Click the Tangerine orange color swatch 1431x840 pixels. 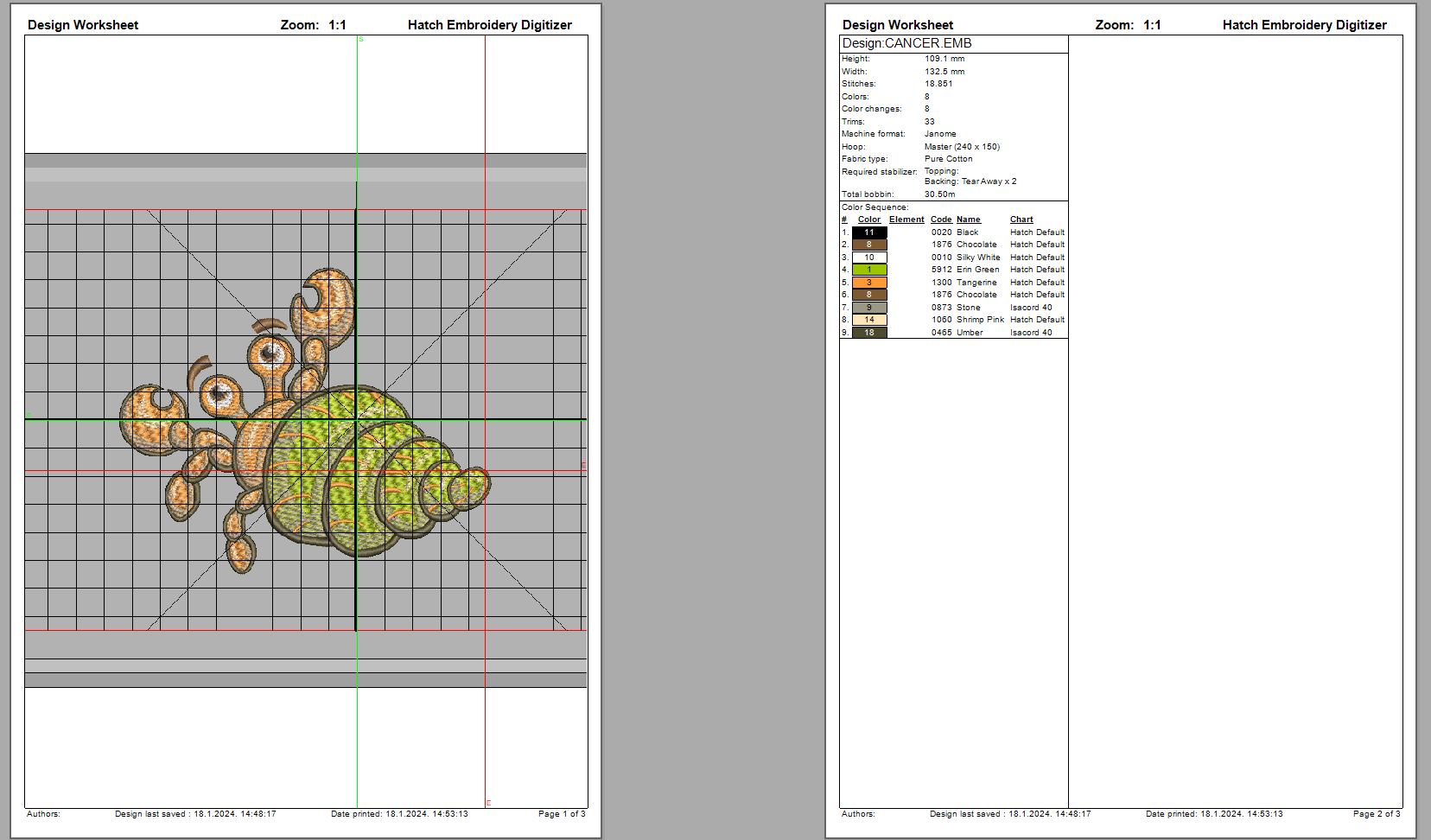pyautogui.click(x=869, y=283)
